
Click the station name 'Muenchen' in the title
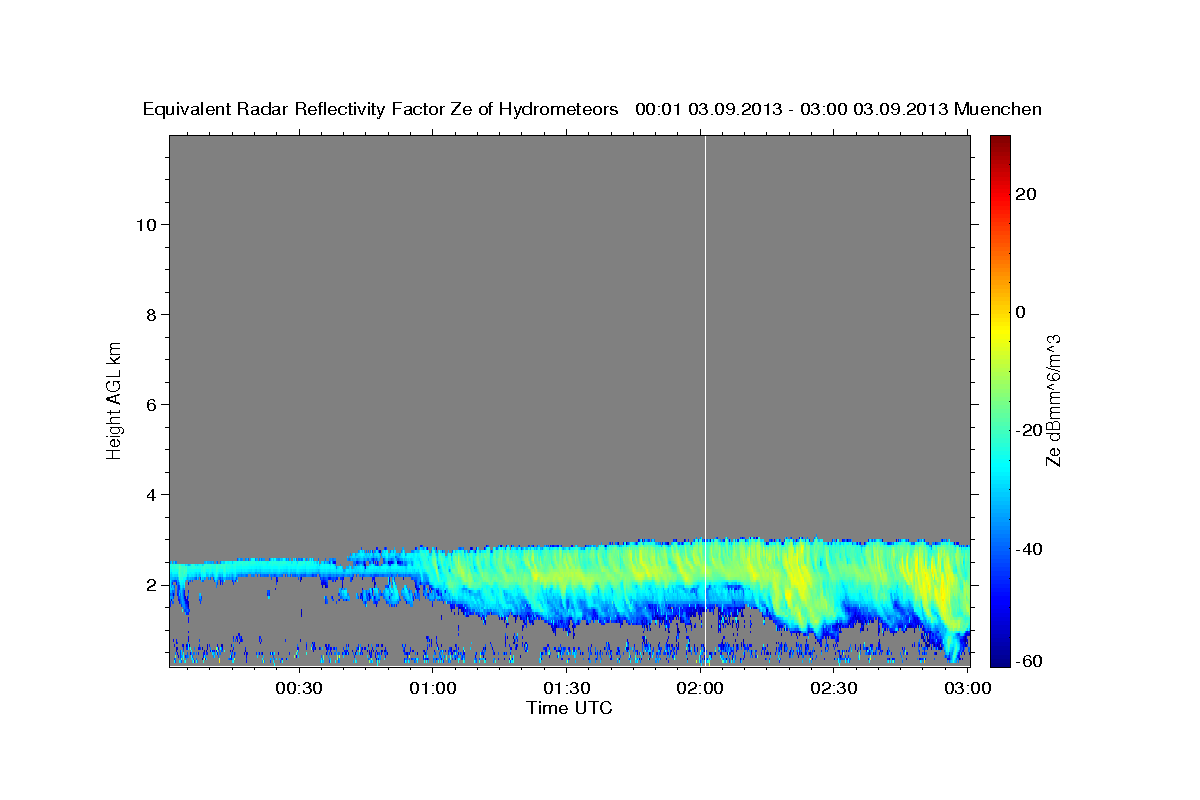[x=998, y=109]
